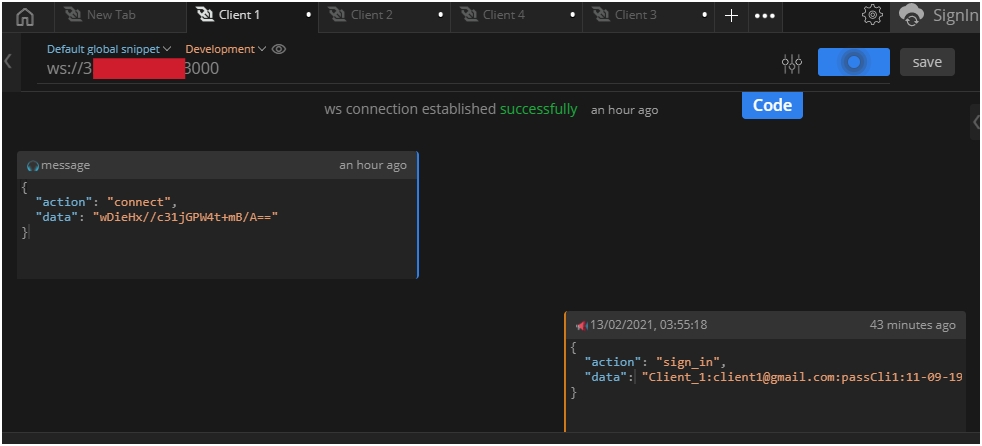Click the Client_1 data string in sent message
This screenshot has width=982, height=446.
802,378
